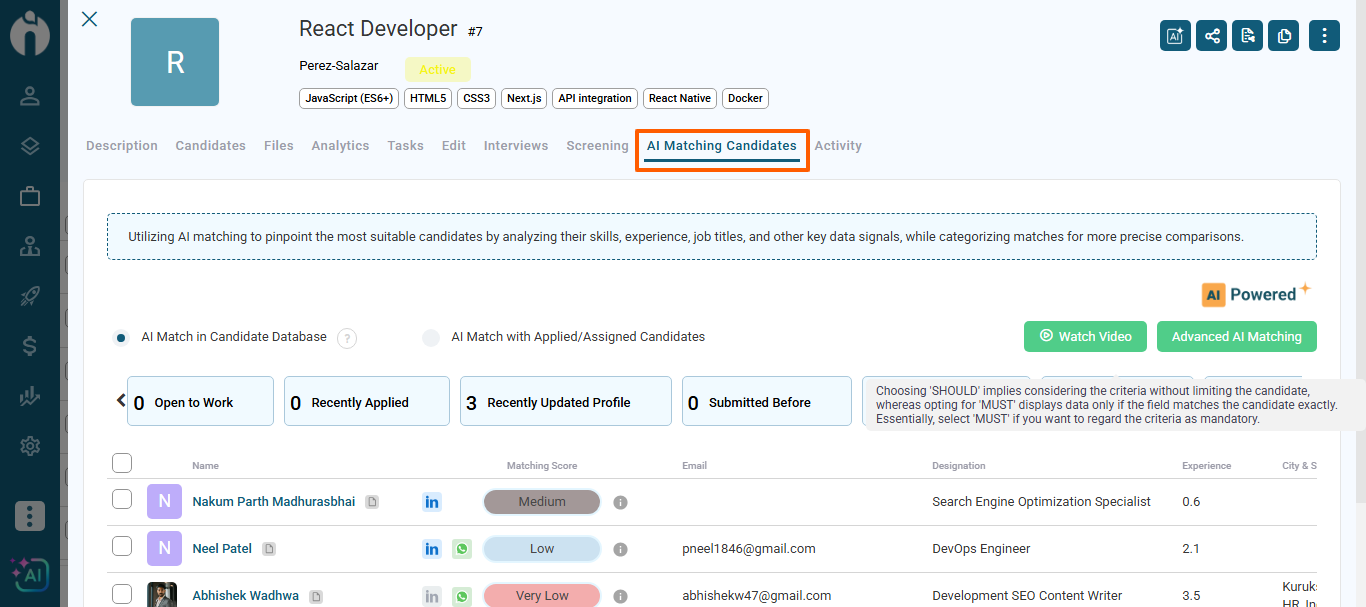Click the duplicate job copy icon
The height and width of the screenshot is (607, 1366).
pos(1284,36)
